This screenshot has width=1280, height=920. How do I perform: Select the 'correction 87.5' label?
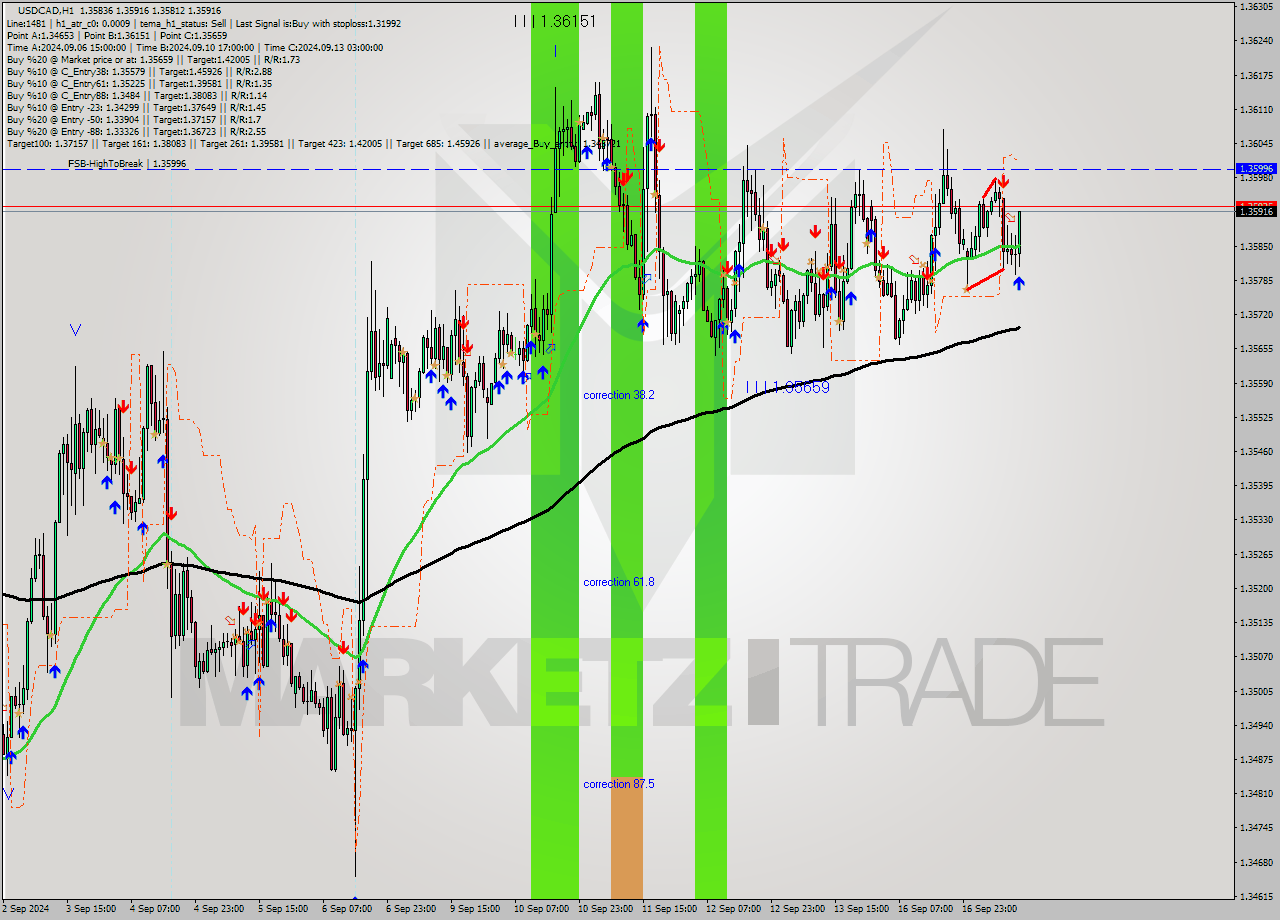(x=619, y=784)
